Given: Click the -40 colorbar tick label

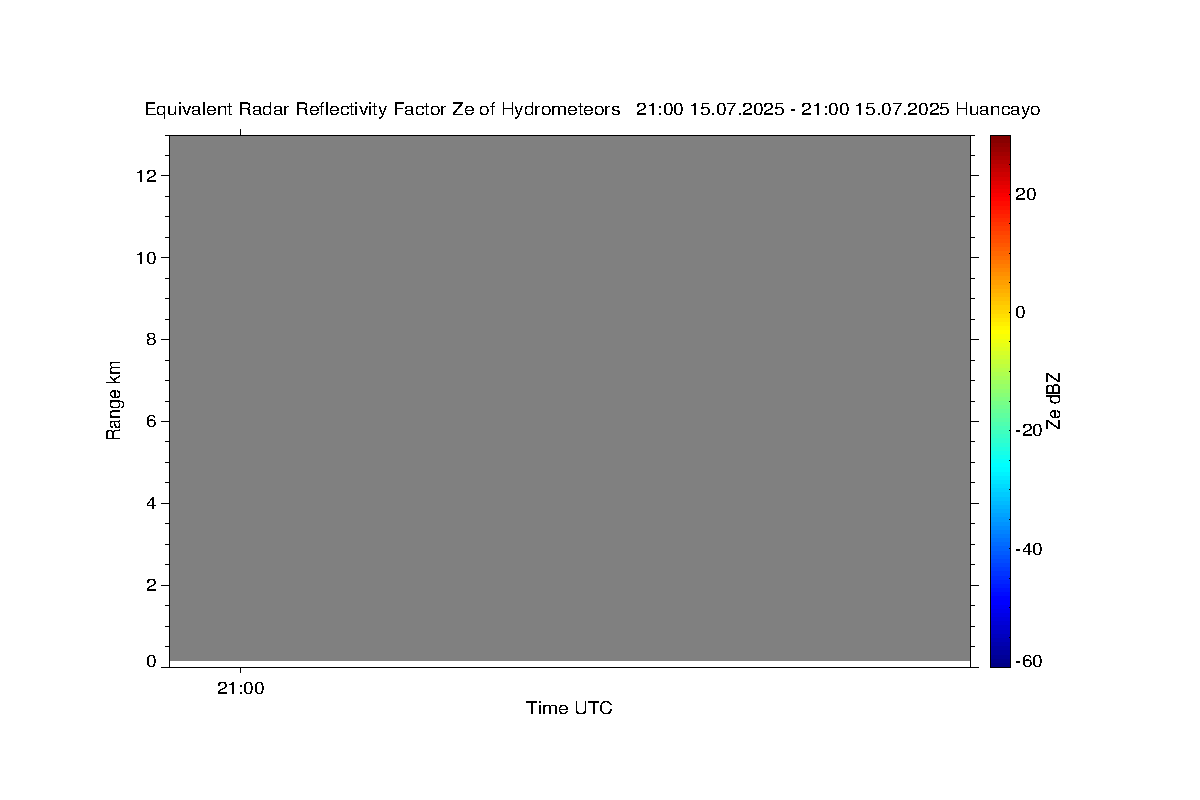Looking at the screenshot, I should click(1028, 549).
